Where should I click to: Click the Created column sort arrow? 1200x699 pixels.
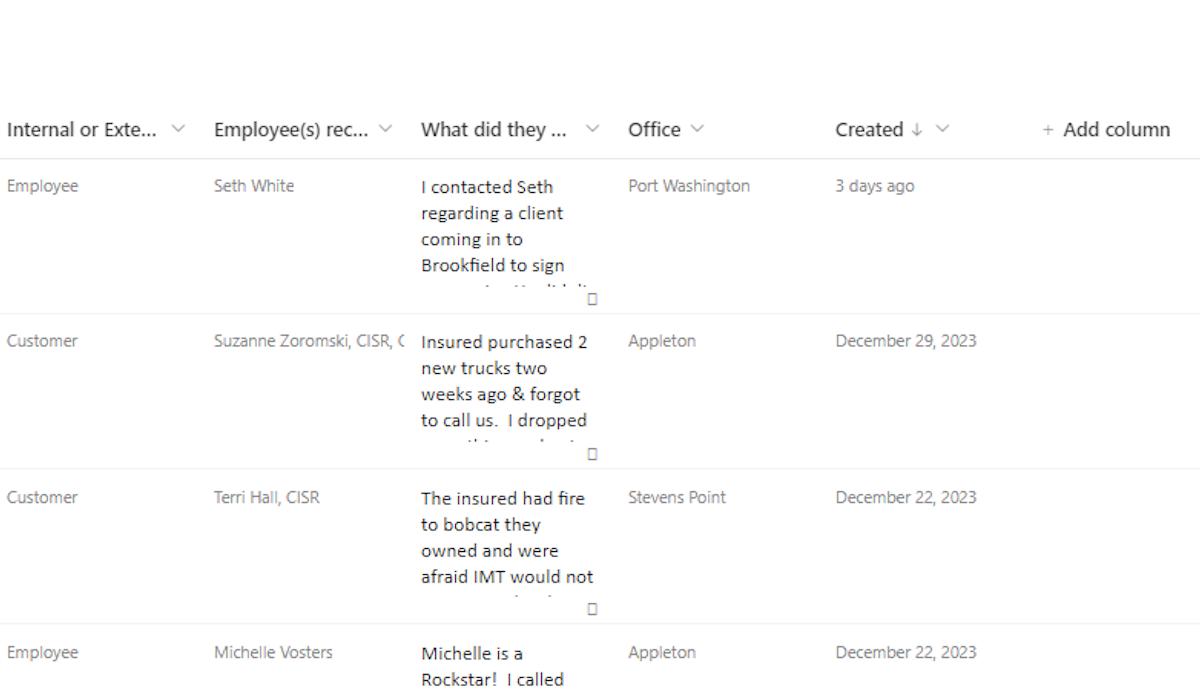click(x=917, y=130)
